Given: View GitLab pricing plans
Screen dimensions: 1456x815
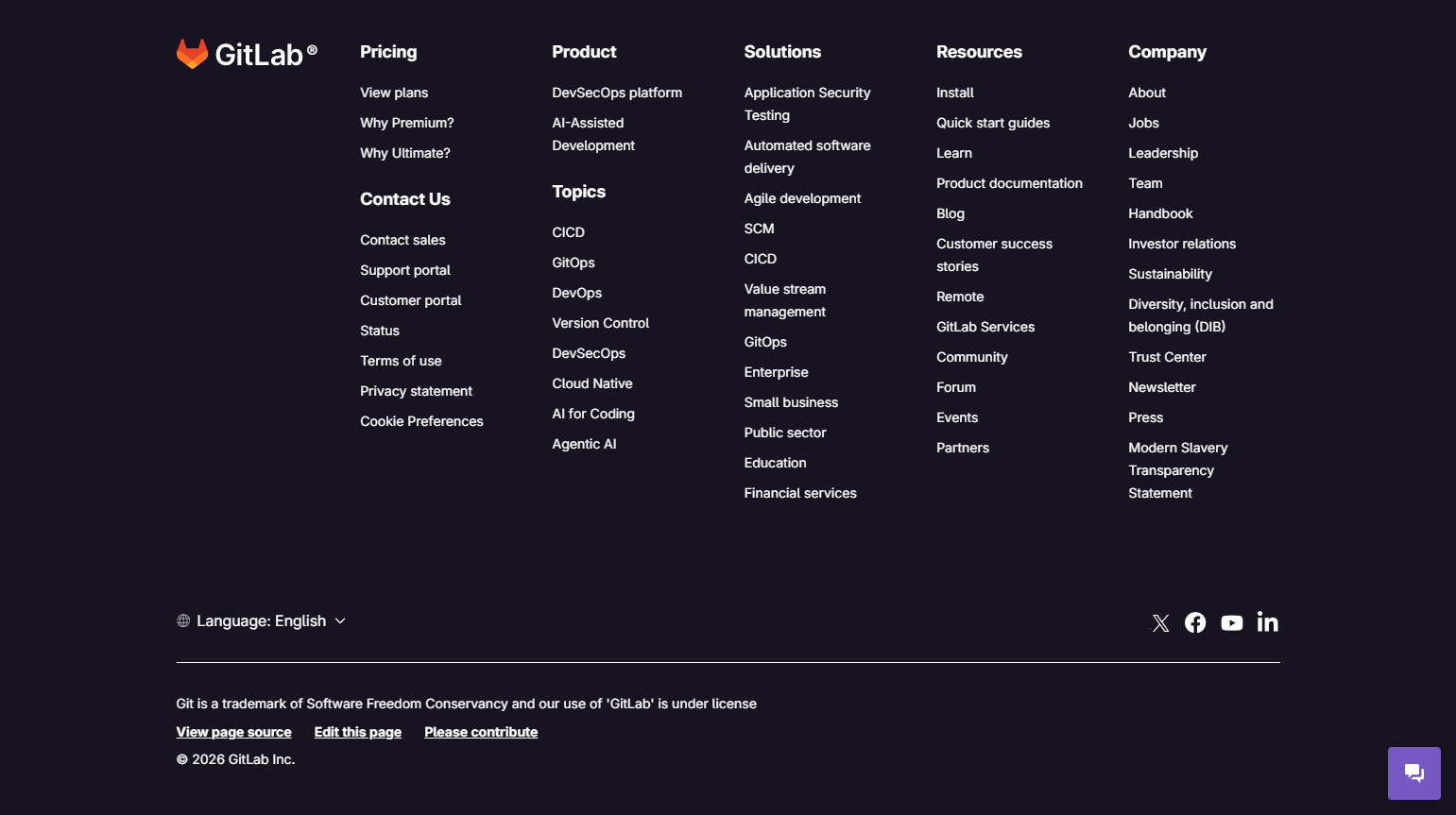Looking at the screenshot, I should tap(394, 93).
